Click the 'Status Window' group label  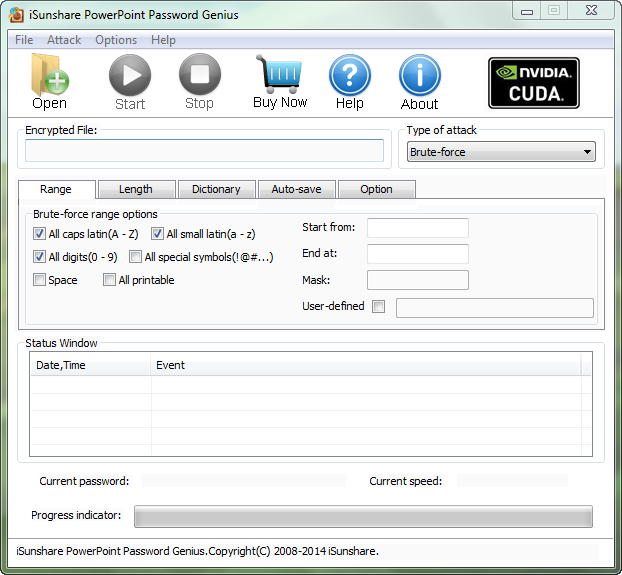(x=61, y=343)
